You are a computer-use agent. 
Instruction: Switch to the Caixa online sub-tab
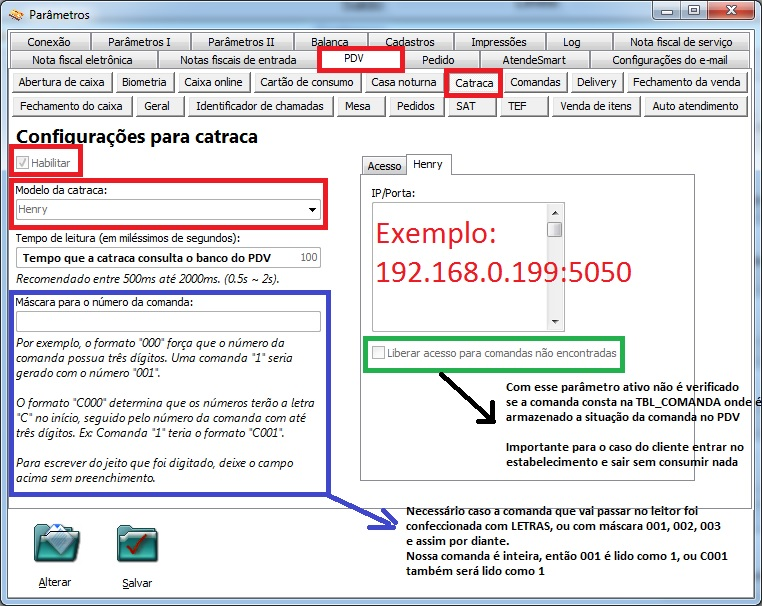coord(213,82)
